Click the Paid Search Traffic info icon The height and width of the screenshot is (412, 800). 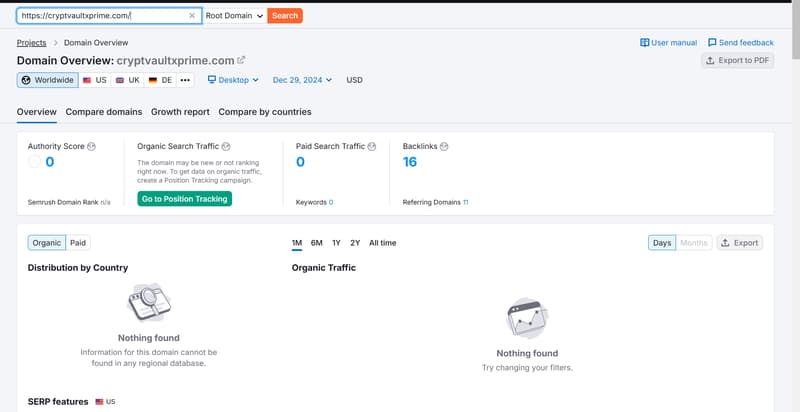(372, 146)
